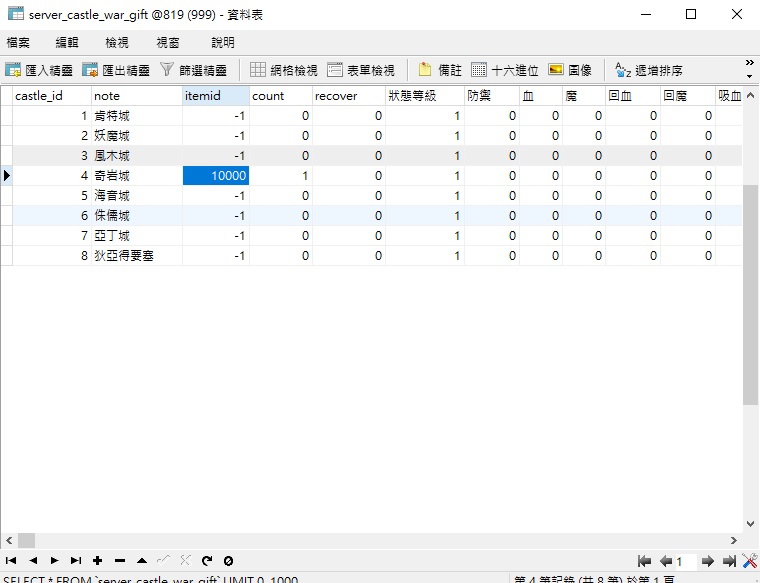Click the vertical scrollbar thumb

[750, 295]
